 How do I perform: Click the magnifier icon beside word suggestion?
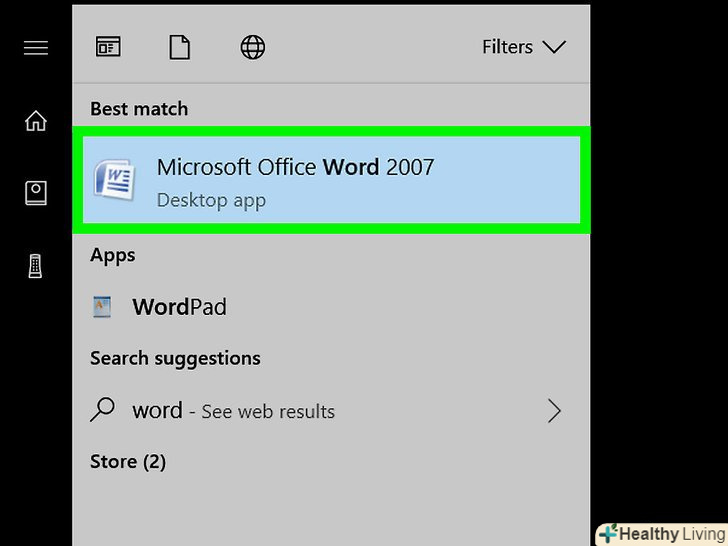coord(102,409)
